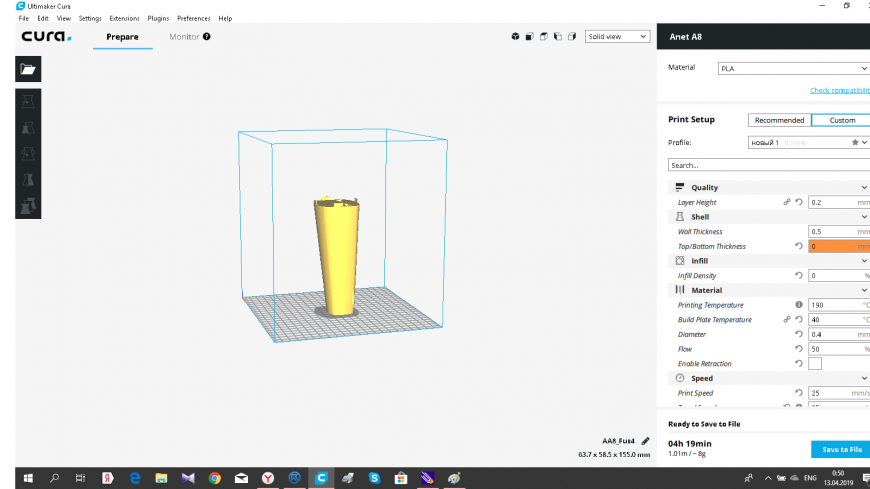This screenshot has width=870, height=489.
Task: Switch camera to left side view icon
Action: [558, 37]
